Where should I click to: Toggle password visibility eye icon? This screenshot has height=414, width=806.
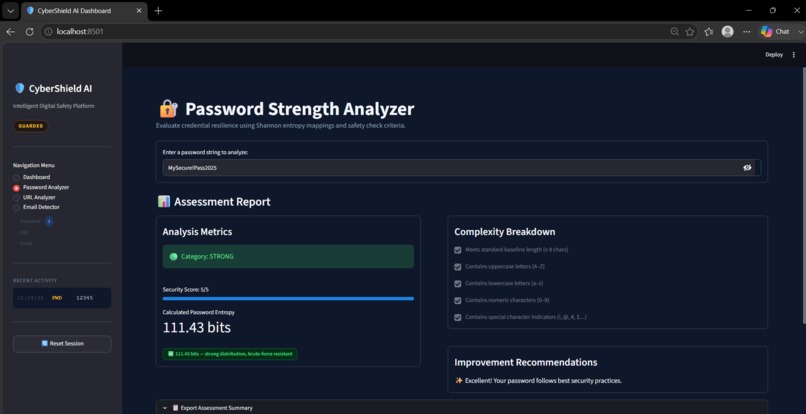coord(747,168)
